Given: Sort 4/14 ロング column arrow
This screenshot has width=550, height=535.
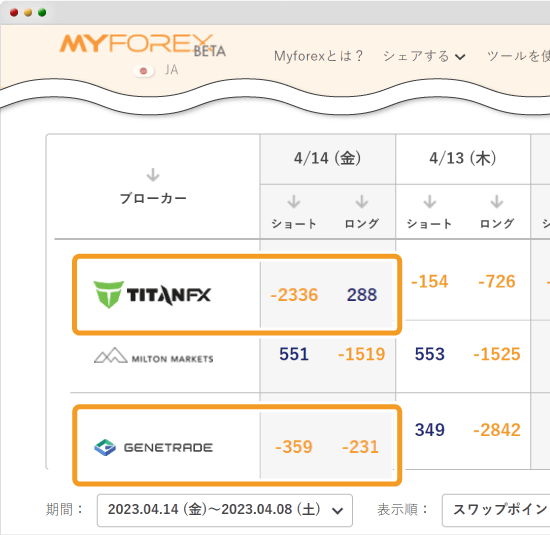Looking at the screenshot, I should 362,202.
